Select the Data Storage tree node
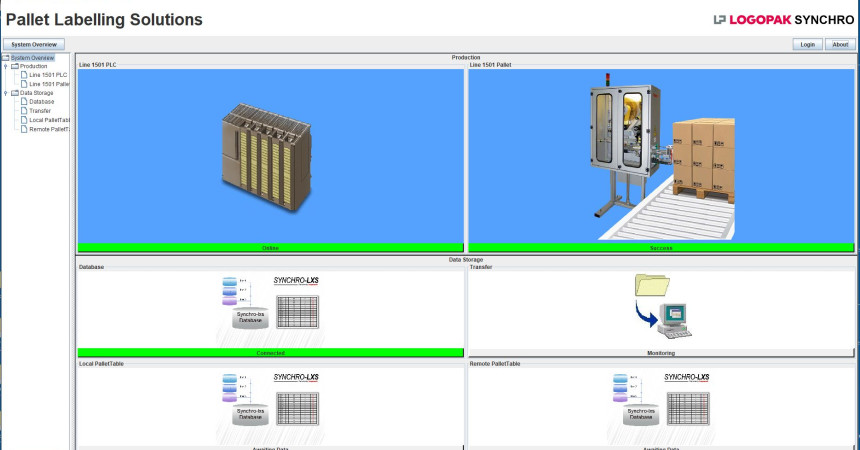The image size is (860, 450). pos(36,93)
